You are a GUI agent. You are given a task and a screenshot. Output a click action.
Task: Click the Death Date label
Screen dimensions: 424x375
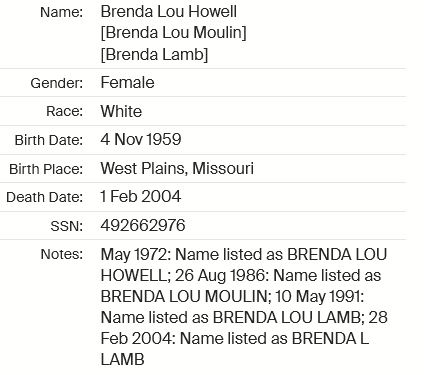point(44,197)
